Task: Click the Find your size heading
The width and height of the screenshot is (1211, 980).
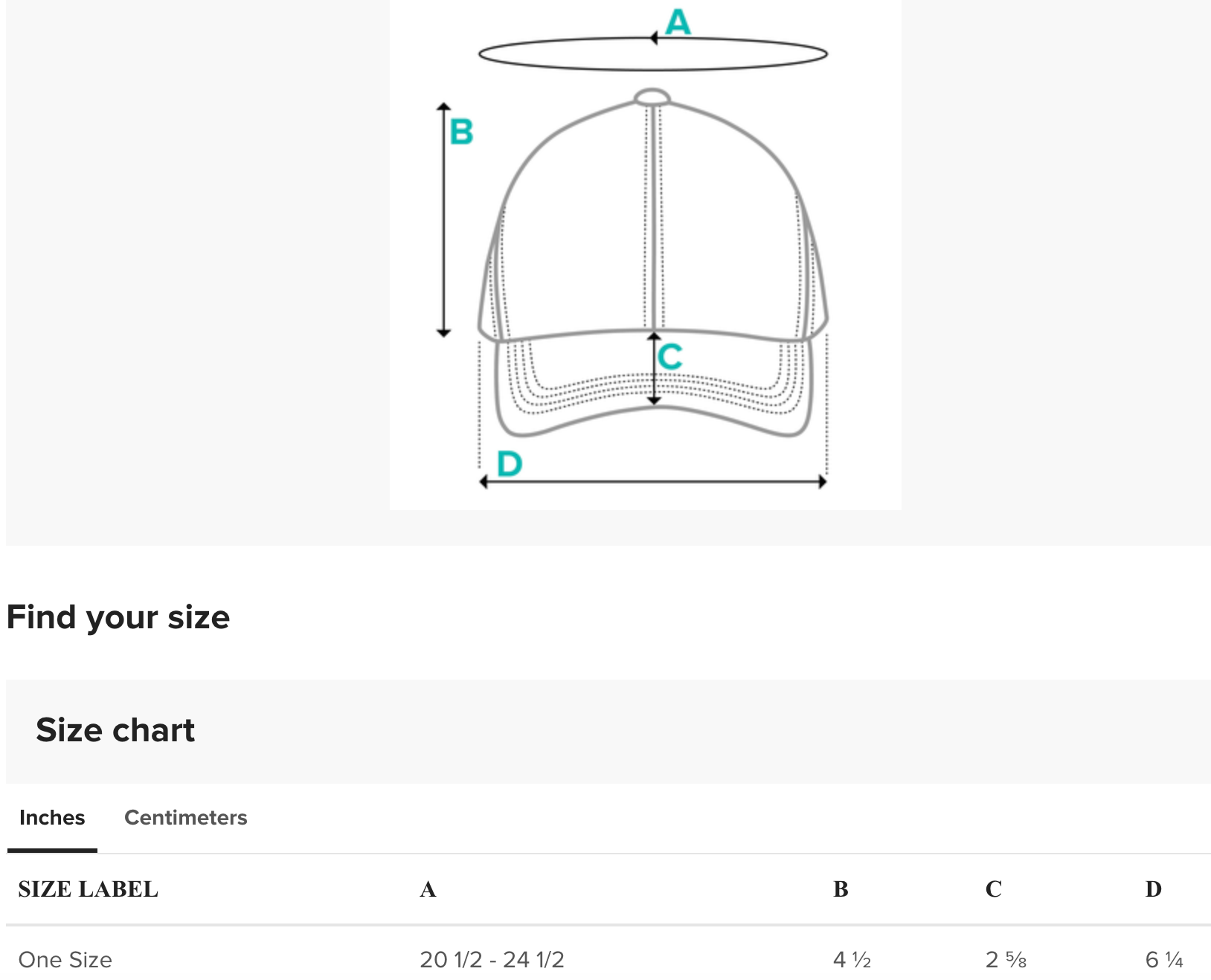Action: pos(118,617)
